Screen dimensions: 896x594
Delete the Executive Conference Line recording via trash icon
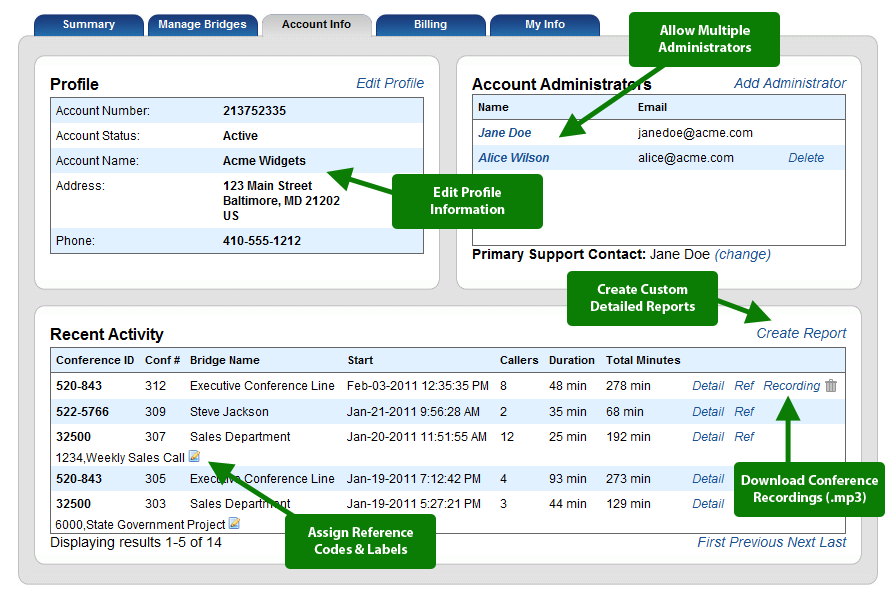(831, 385)
